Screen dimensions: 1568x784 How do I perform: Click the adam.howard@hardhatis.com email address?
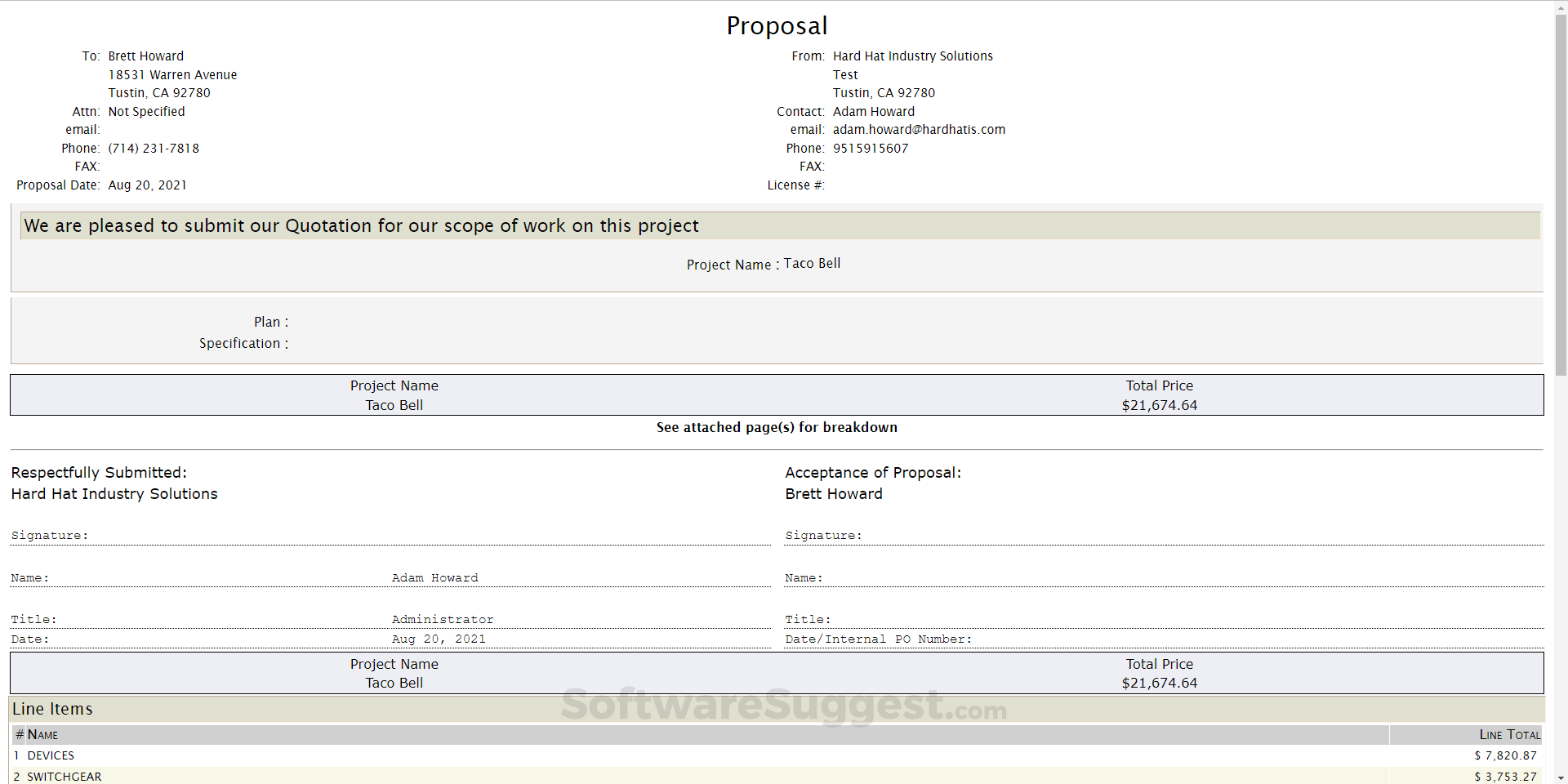coord(919,130)
